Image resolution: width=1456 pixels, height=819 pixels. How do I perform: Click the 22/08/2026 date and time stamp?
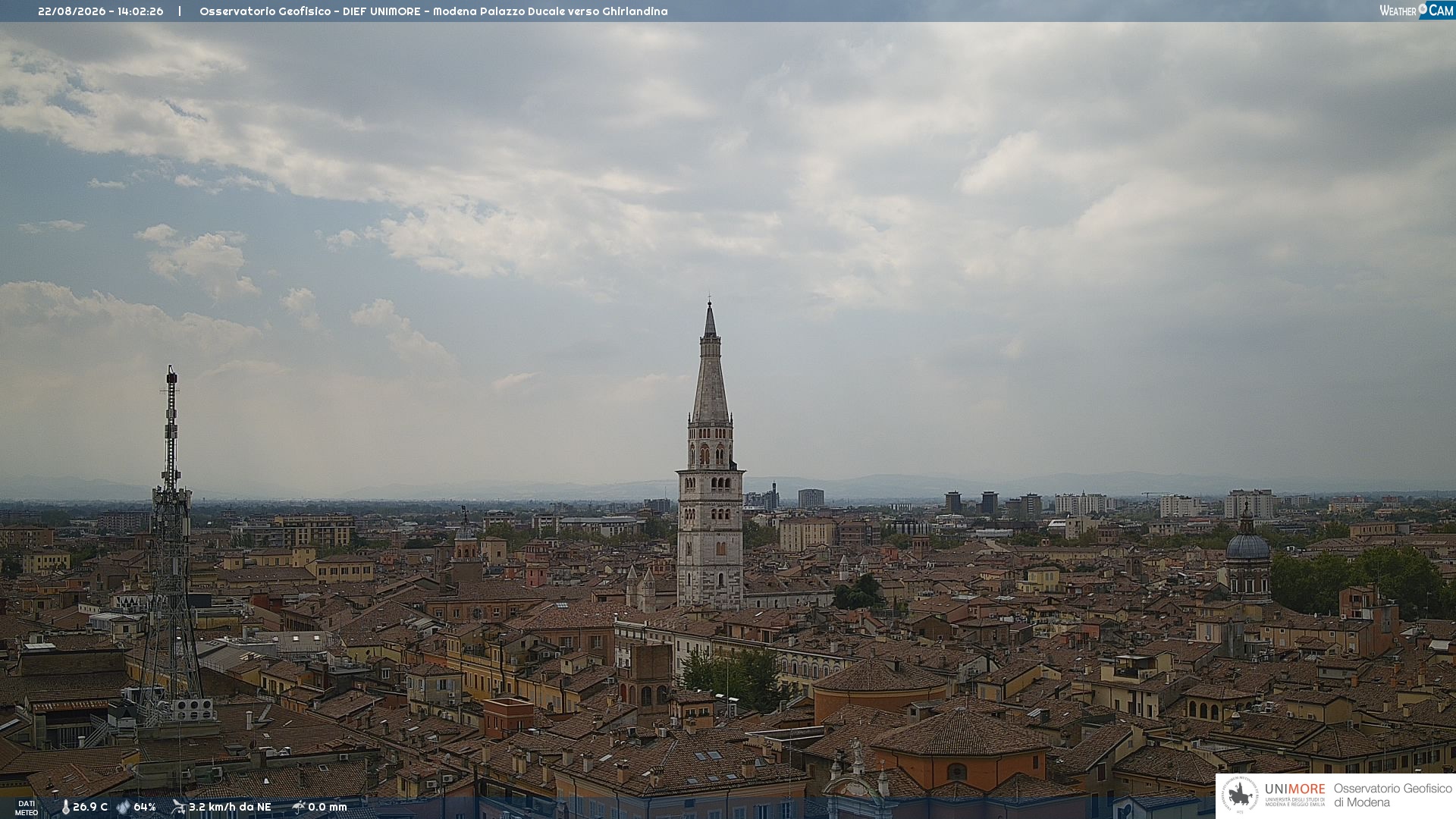101,11
